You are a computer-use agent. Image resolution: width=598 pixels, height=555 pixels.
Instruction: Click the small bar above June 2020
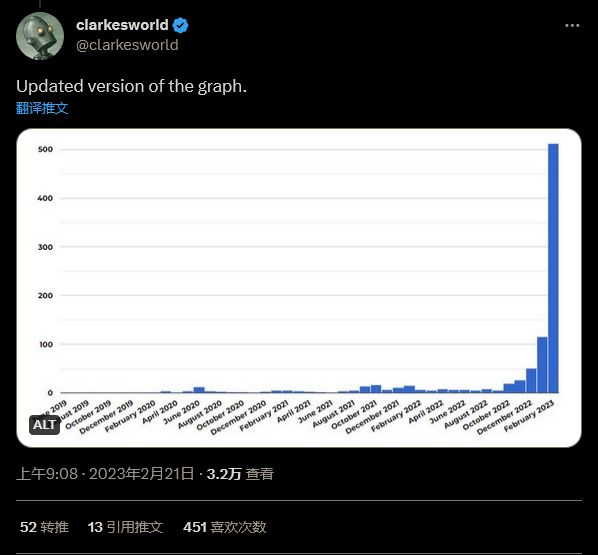click(x=199, y=390)
